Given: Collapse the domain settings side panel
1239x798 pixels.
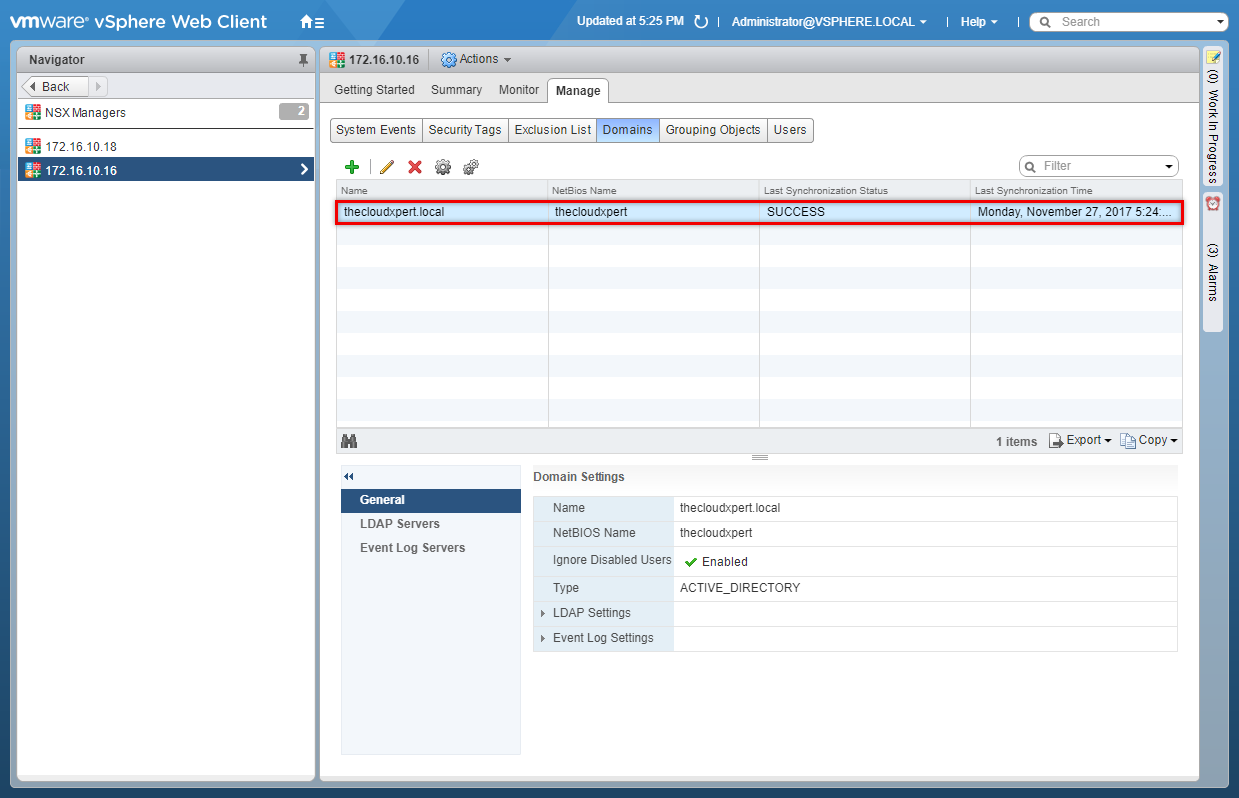Looking at the screenshot, I should tap(349, 477).
